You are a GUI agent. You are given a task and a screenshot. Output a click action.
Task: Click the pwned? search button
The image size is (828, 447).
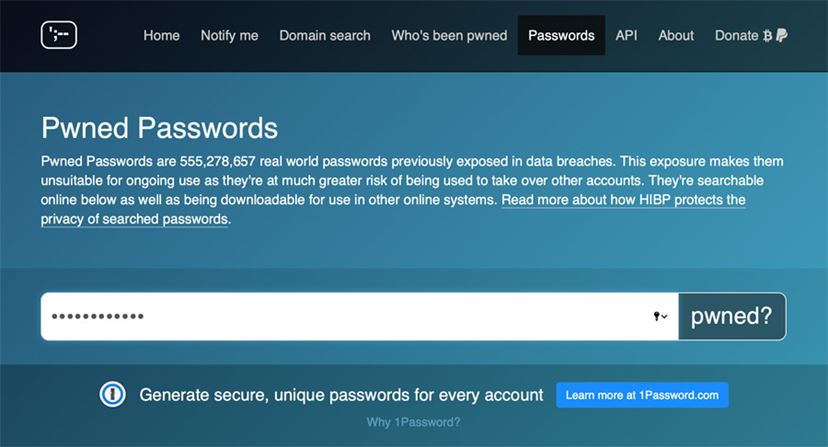click(x=732, y=316)
